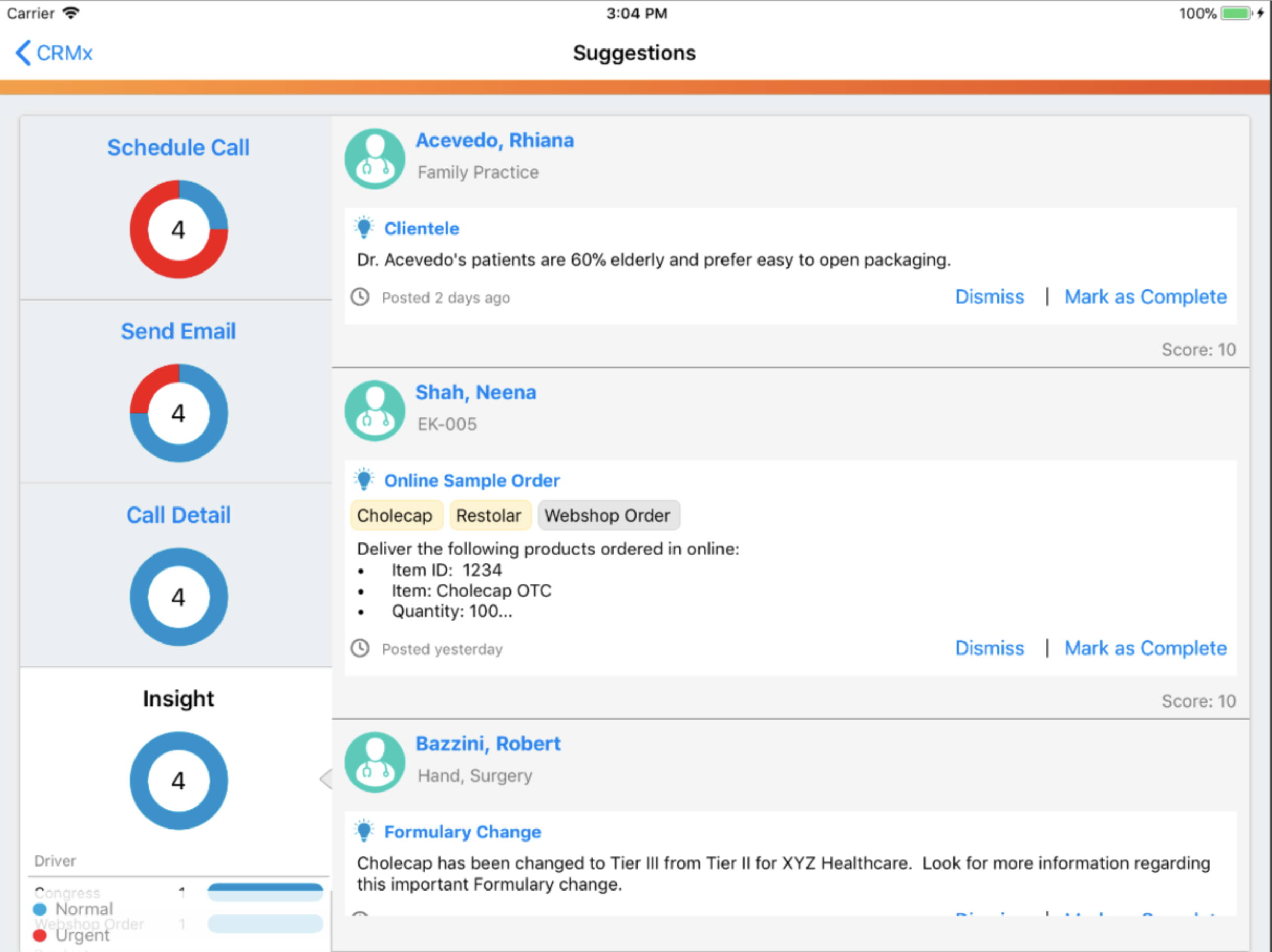Screen dimensions: 1272x952
Task: Select the Schedule Call tab
Action: coord(178,148)
